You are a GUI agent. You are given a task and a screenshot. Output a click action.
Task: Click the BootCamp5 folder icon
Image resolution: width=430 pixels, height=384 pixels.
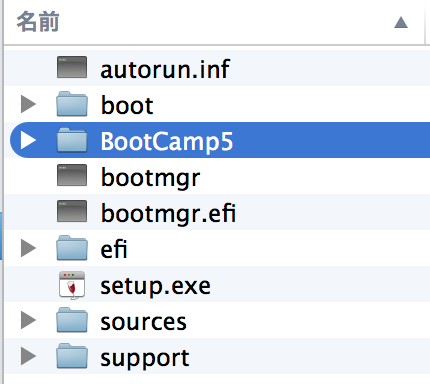click(72, 140)
